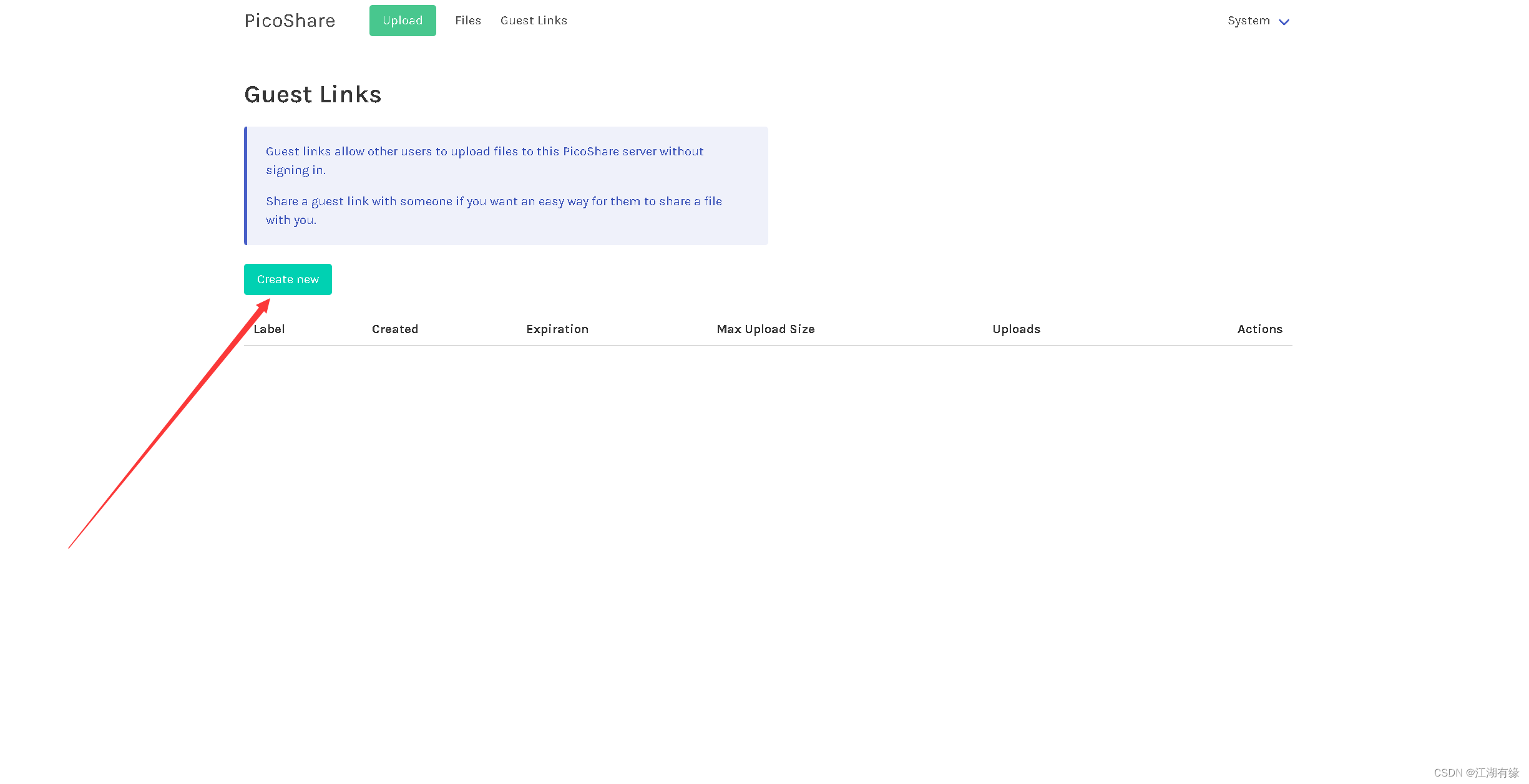The height and width of the screenshot is (784, 1529).
Task: Click the Label column header
Action: coord(269,329)
